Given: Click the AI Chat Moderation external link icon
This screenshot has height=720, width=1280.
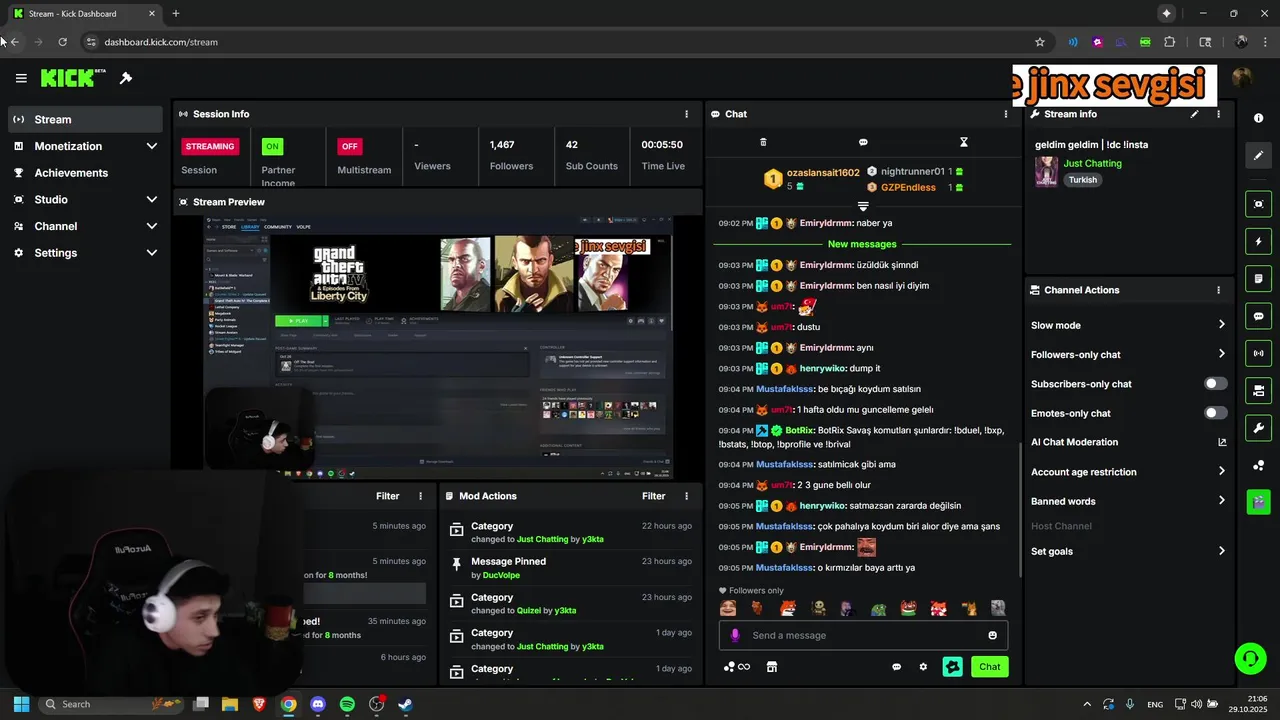Looking at the screenshot, I should pyautogui.click(x=1222, y=442).
